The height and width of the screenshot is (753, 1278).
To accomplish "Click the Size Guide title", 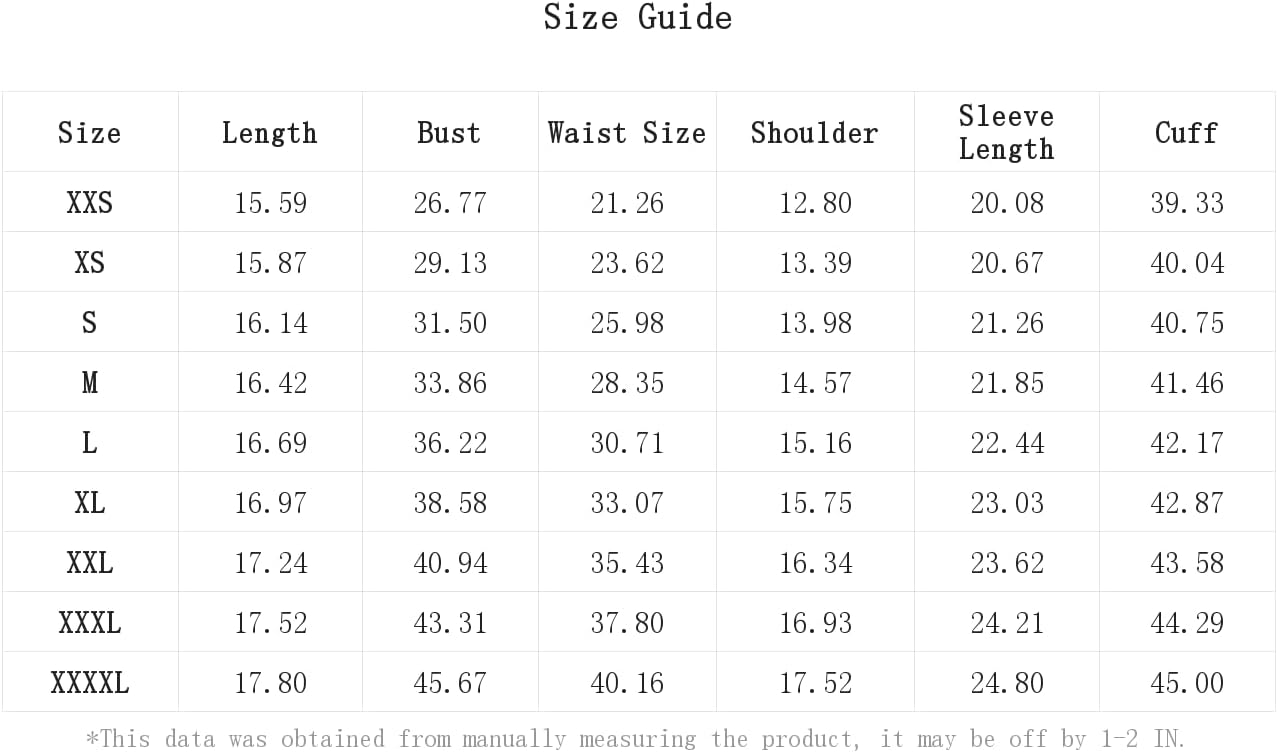I will tap(638, 17).
